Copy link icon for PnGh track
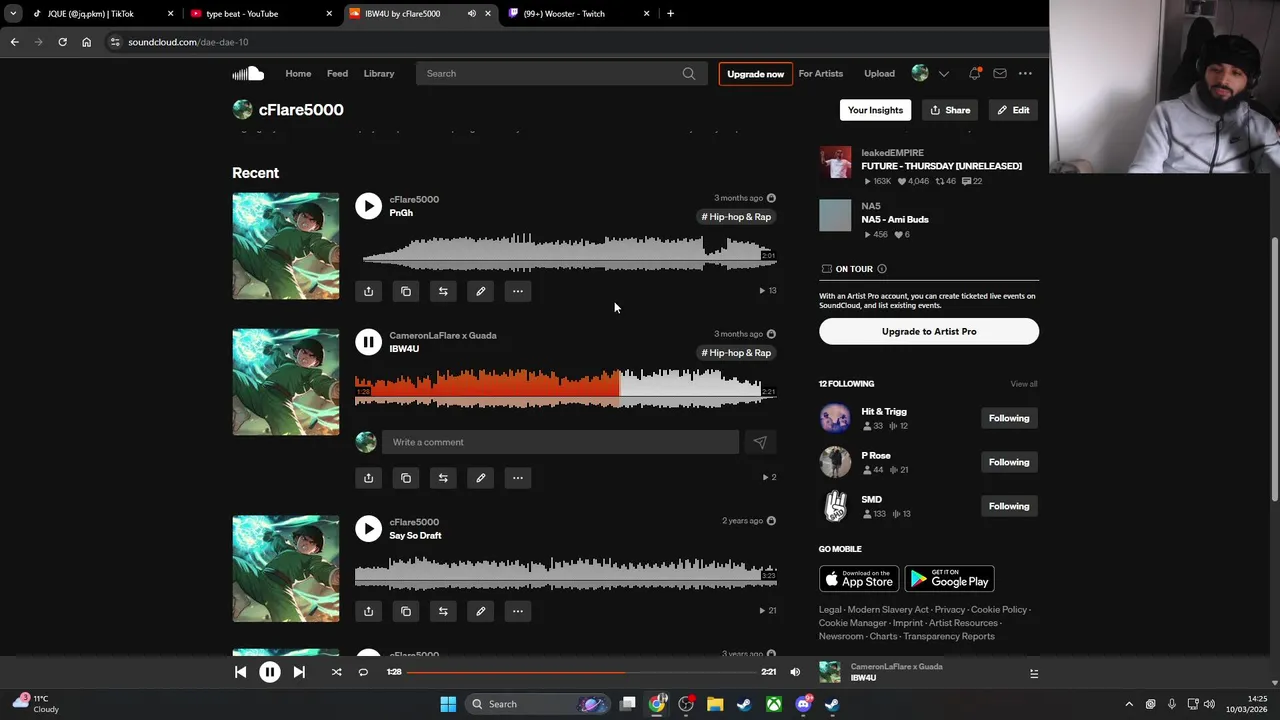This screenshot has height=720, width=1280. coord(406,291)
